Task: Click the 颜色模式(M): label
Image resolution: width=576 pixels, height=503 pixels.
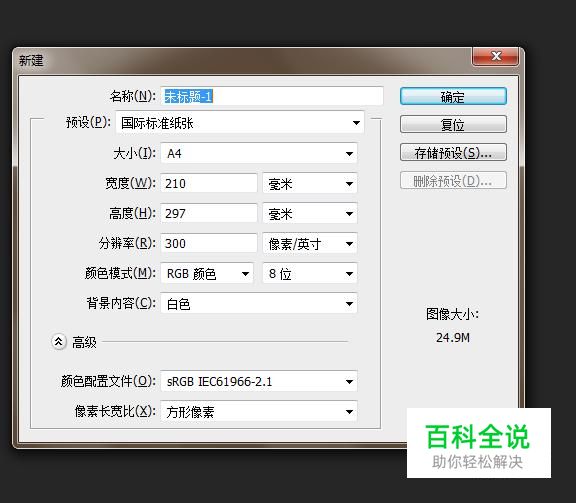Action: [x=120, y=273]
